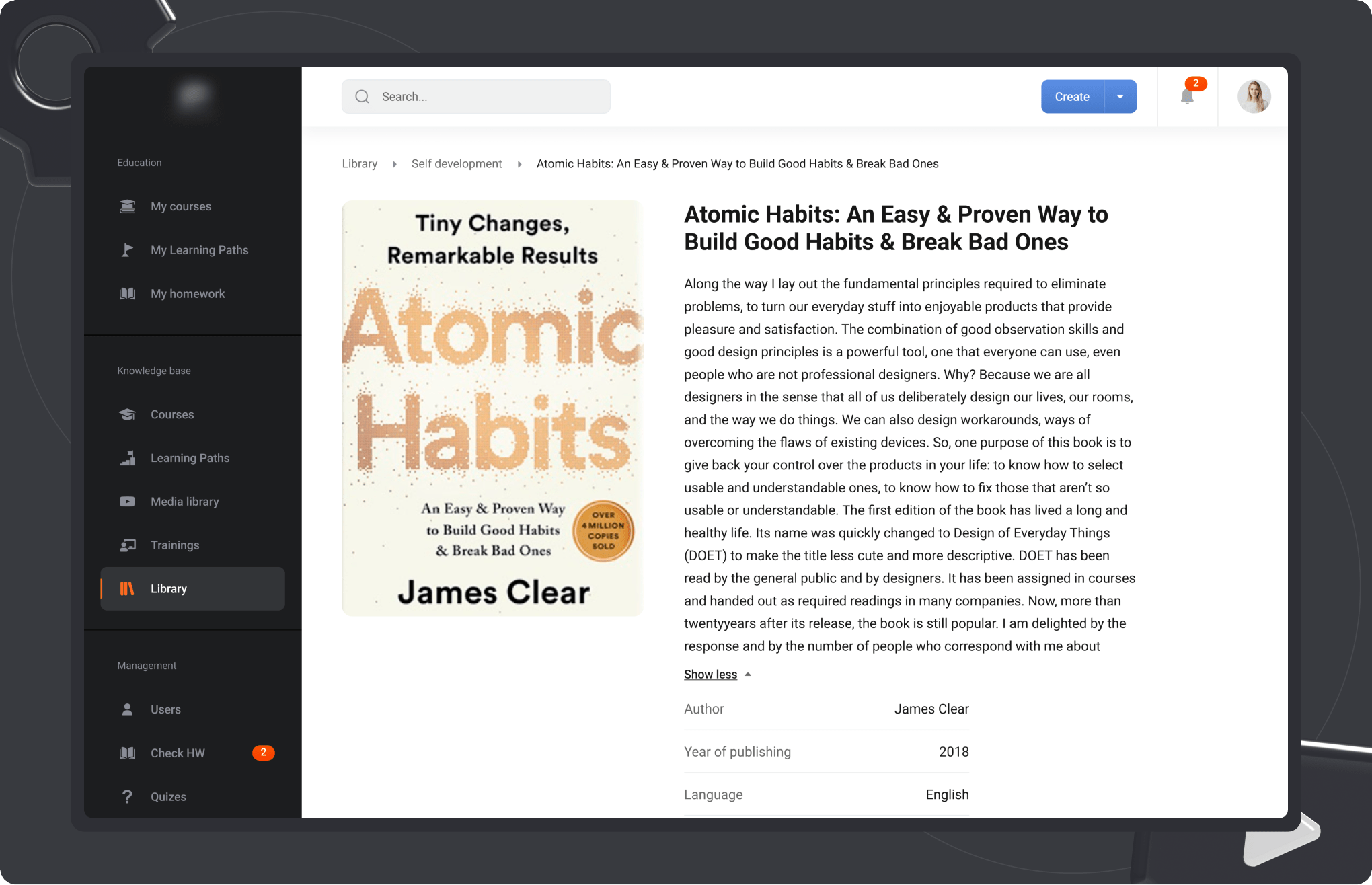Open My homework section
This screenshot has height=885, width=1372.
tap(192, 294)
